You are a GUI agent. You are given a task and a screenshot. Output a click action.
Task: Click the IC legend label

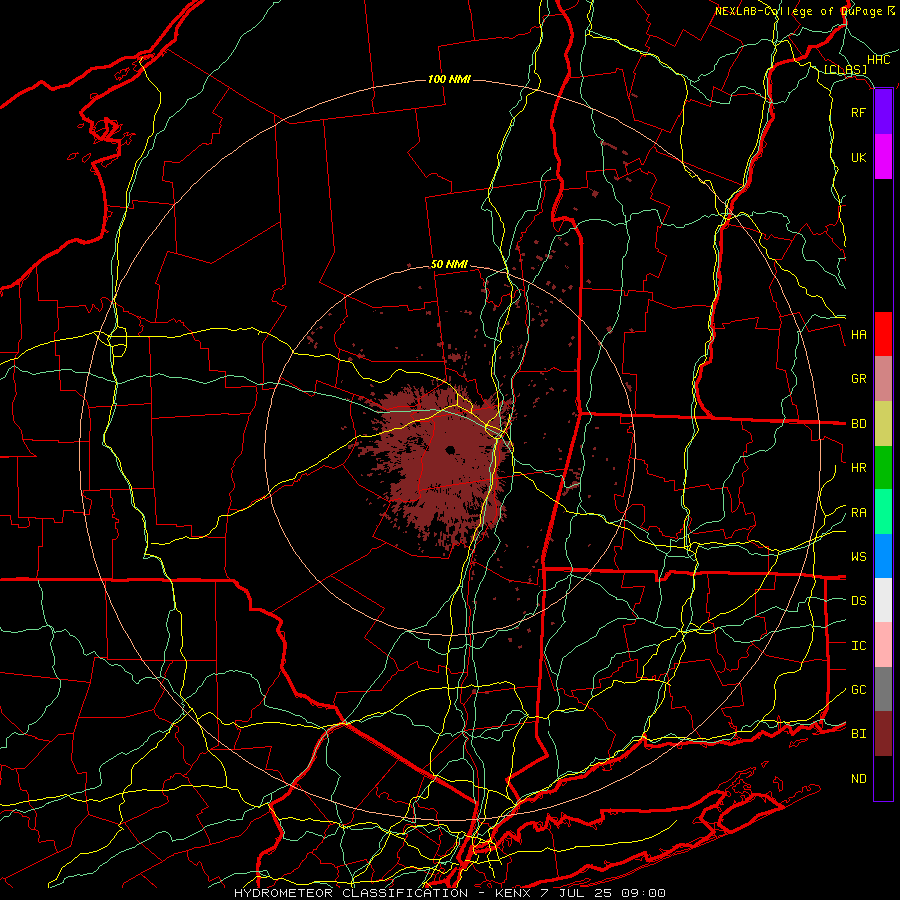click(858, 646)
